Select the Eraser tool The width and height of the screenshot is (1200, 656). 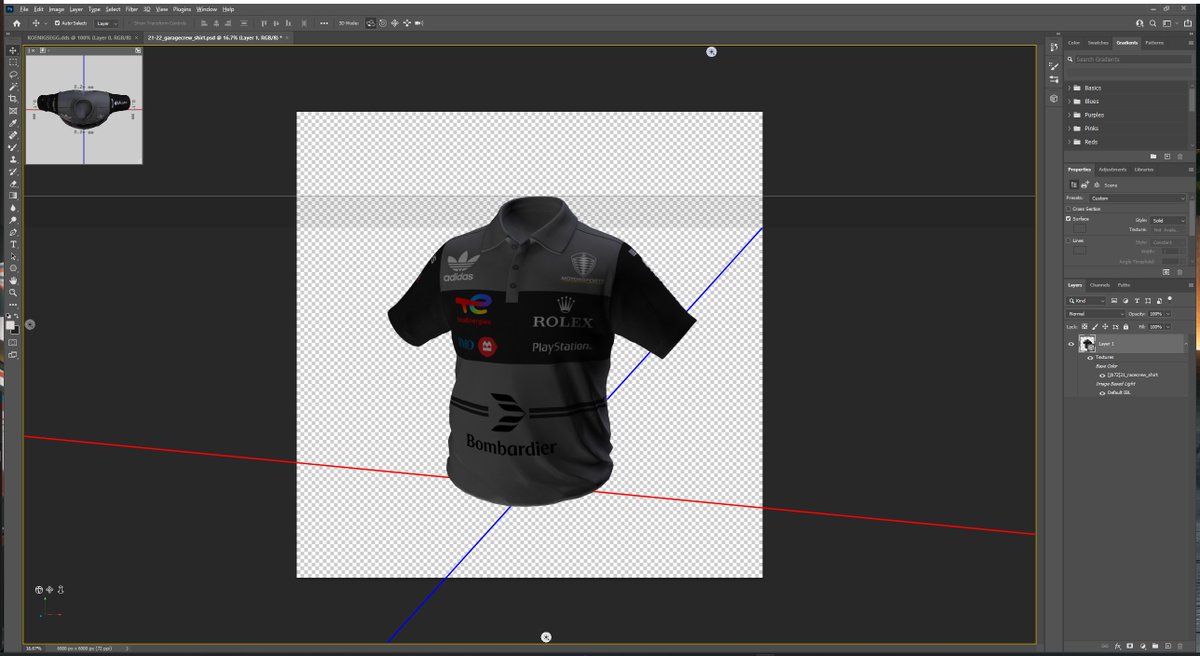coord(13,184)
